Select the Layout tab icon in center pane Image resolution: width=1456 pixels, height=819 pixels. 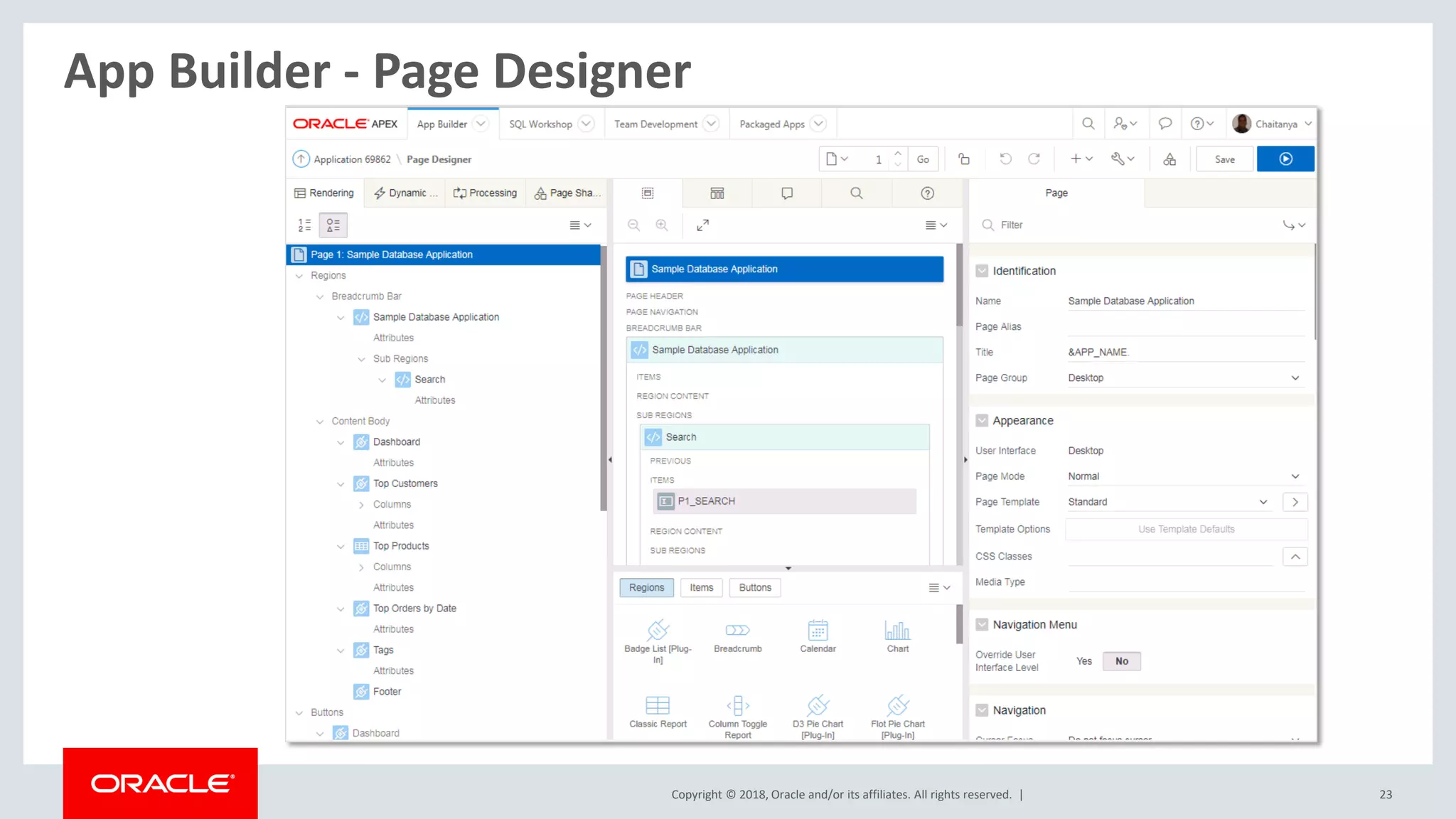point(647,193)
